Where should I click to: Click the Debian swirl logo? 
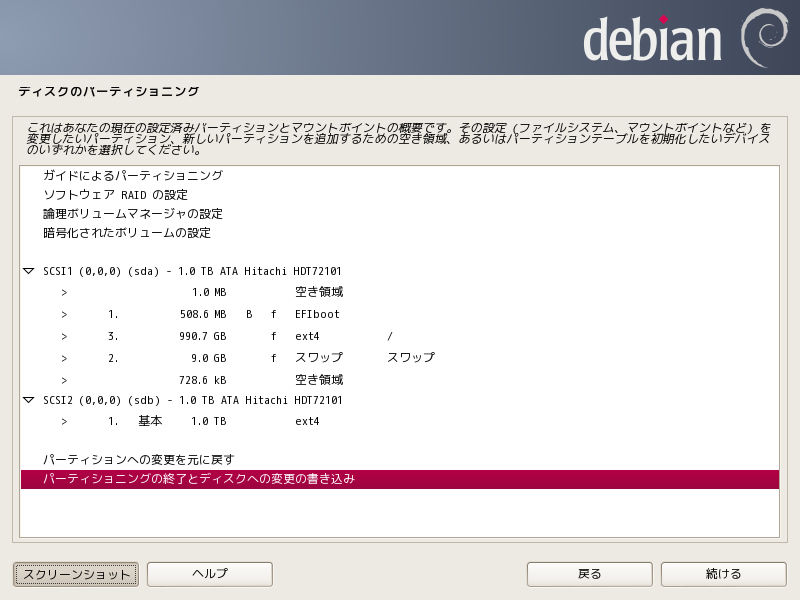764,38
